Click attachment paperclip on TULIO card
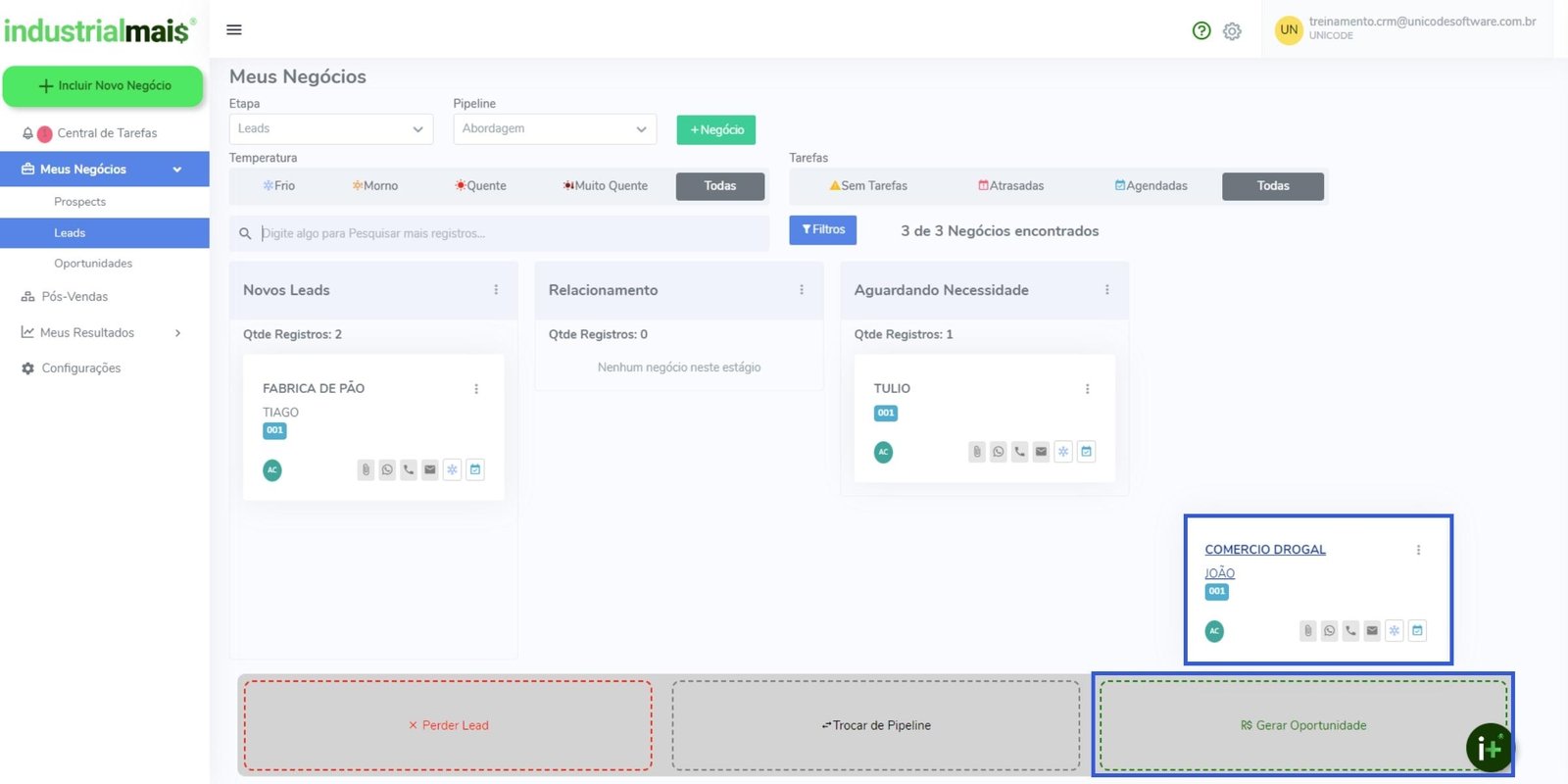 [x=976, y=452]
